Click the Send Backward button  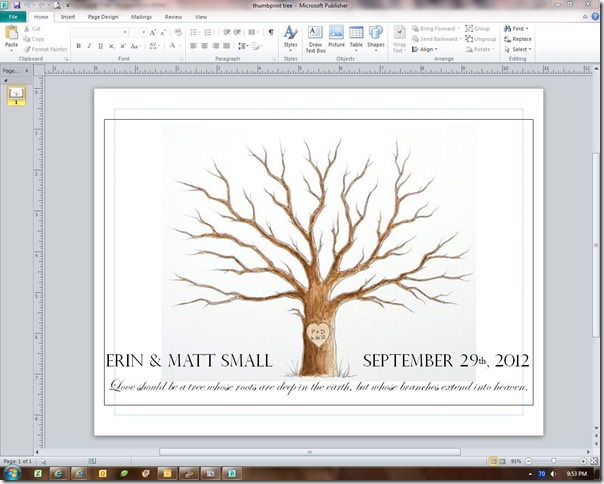click(x=436, y=39)
